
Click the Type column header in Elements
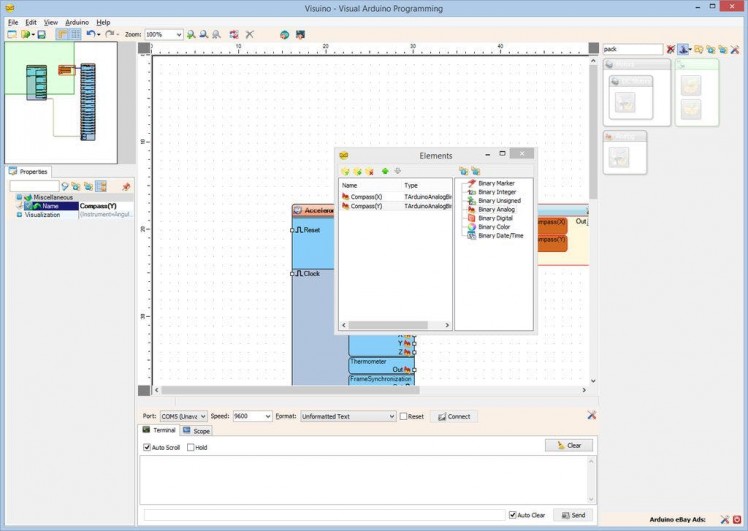[426, 185]
